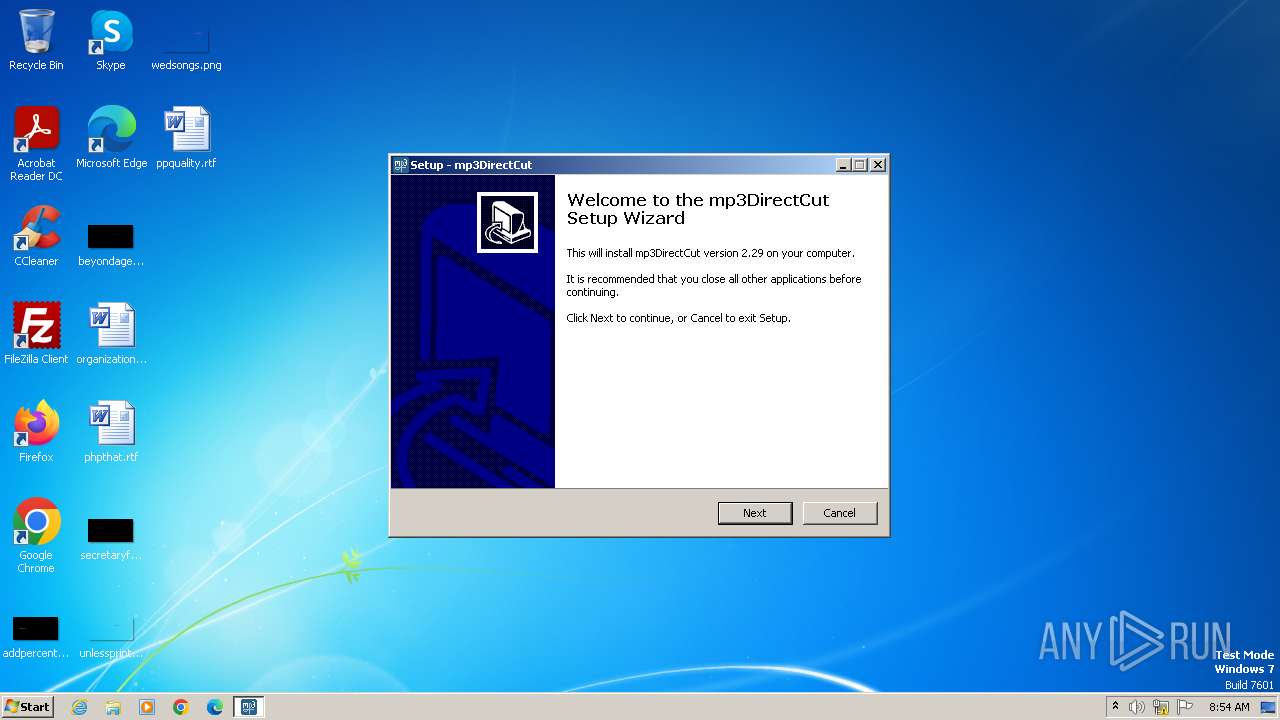The width and height of the screenshot is (1280, 720).
Task: Select the beyondage desktop file icon
Action: point(111,245)
